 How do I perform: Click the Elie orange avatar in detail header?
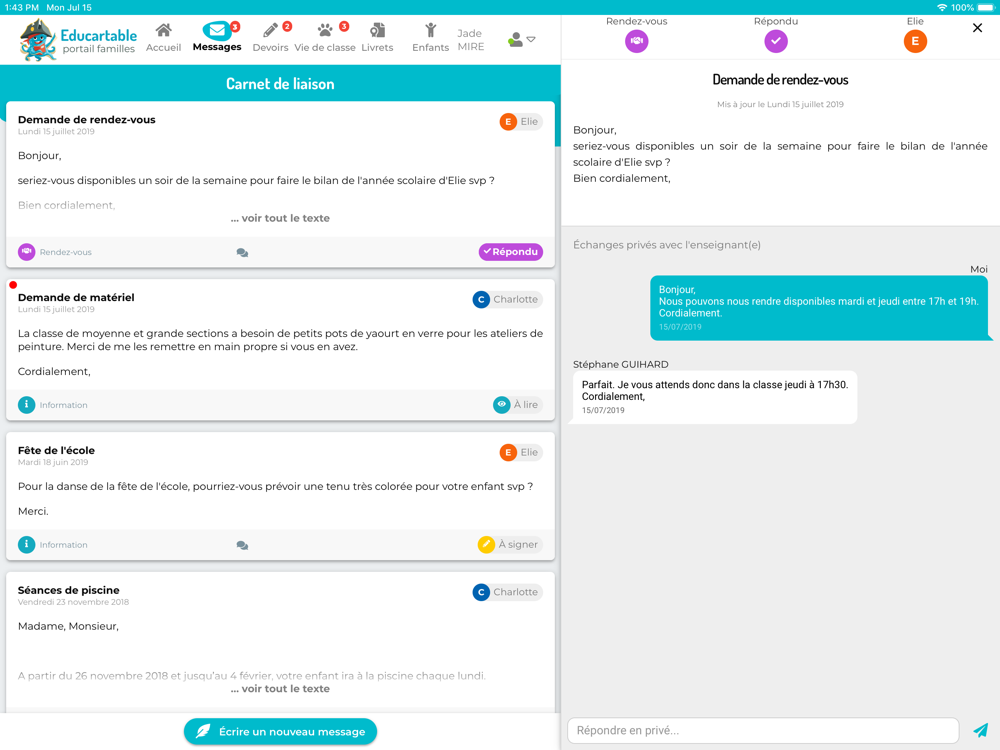(915, 41)
